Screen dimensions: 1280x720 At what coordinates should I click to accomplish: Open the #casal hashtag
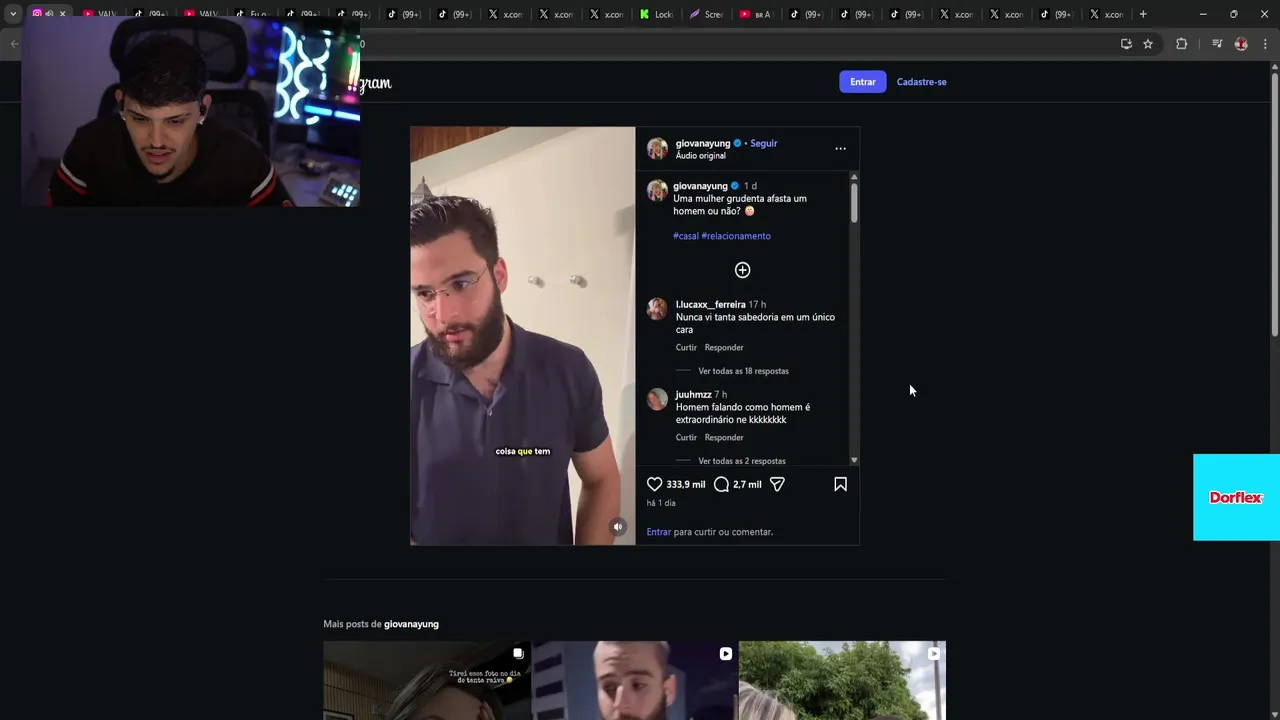(x=686, y=236)
